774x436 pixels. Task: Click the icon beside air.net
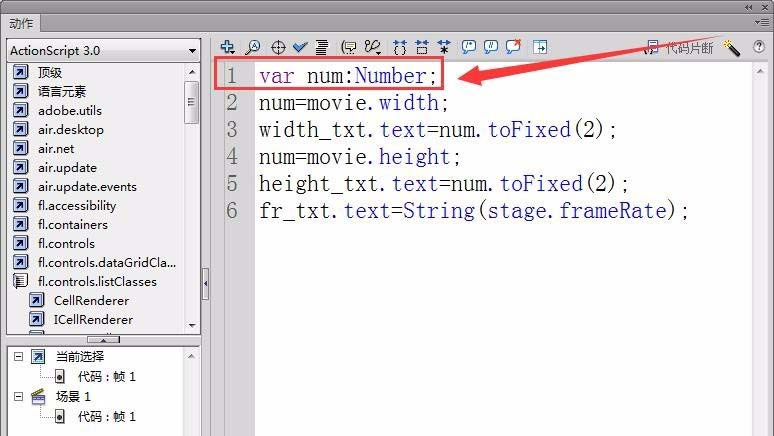pos(20,148)
